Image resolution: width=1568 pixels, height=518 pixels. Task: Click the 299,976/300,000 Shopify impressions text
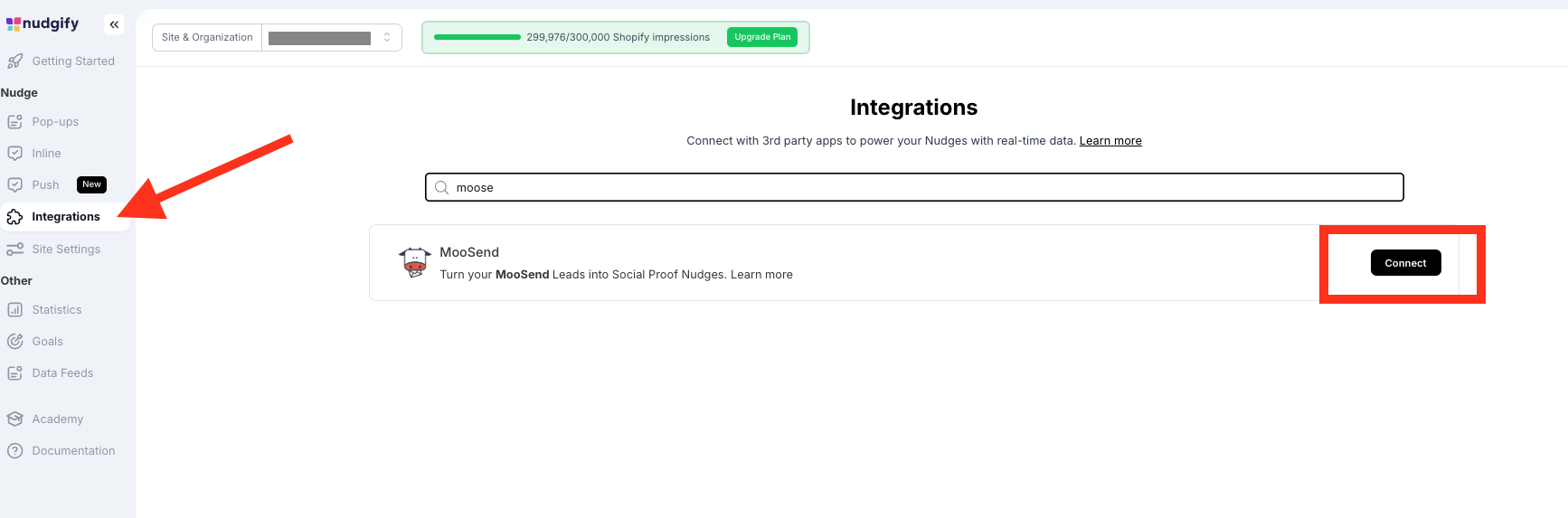pos(619,38)
